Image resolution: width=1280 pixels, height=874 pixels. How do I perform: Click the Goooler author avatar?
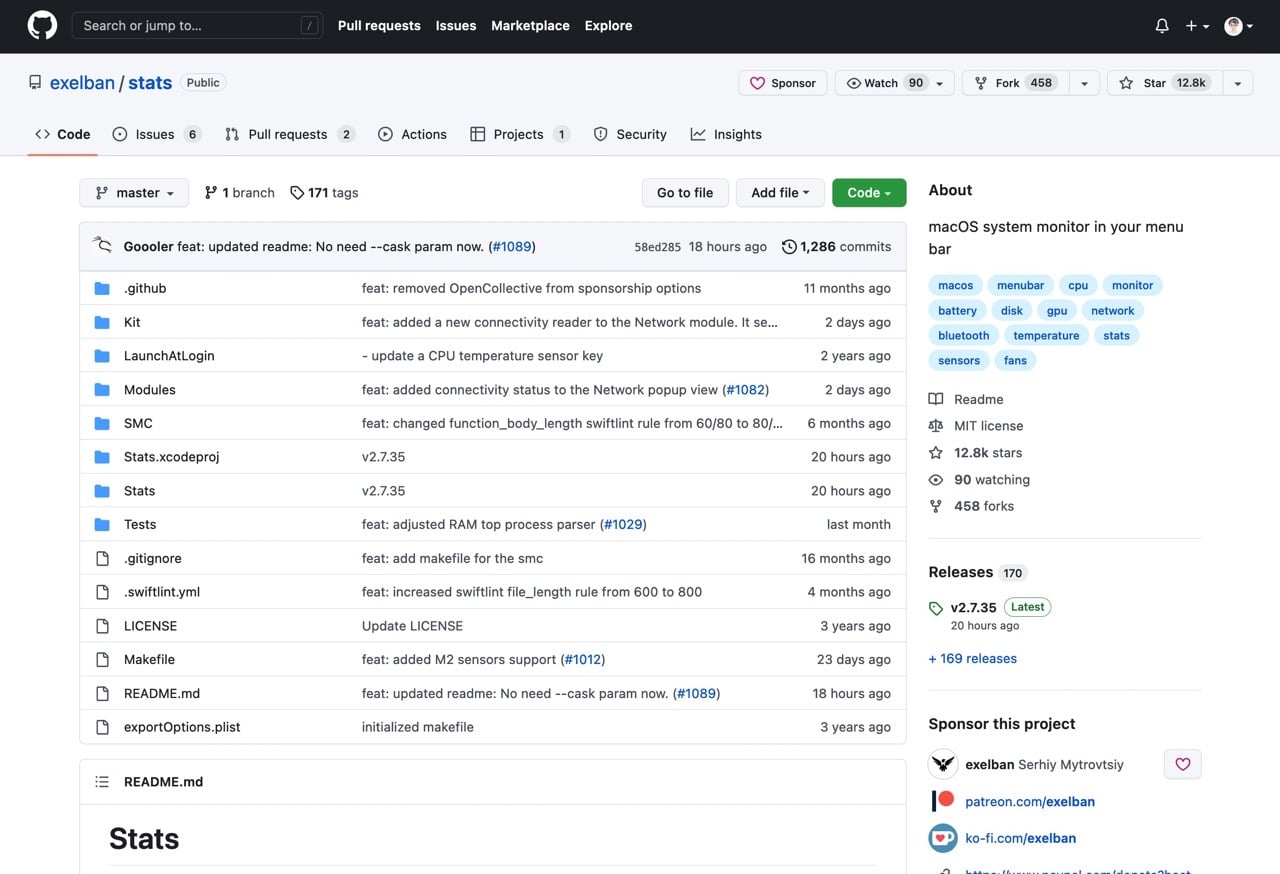click(x=102, y=246)
